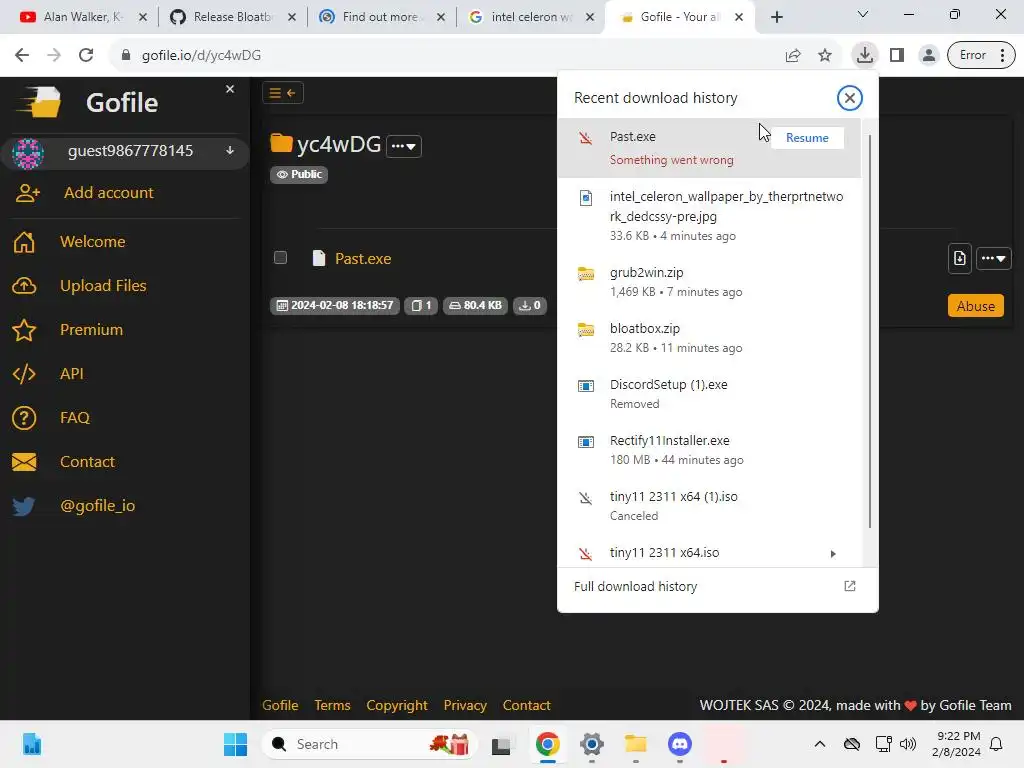The image size is (1024, 768).
Task: Click the Gofile logo icon
Action: (x=39, y=102)
